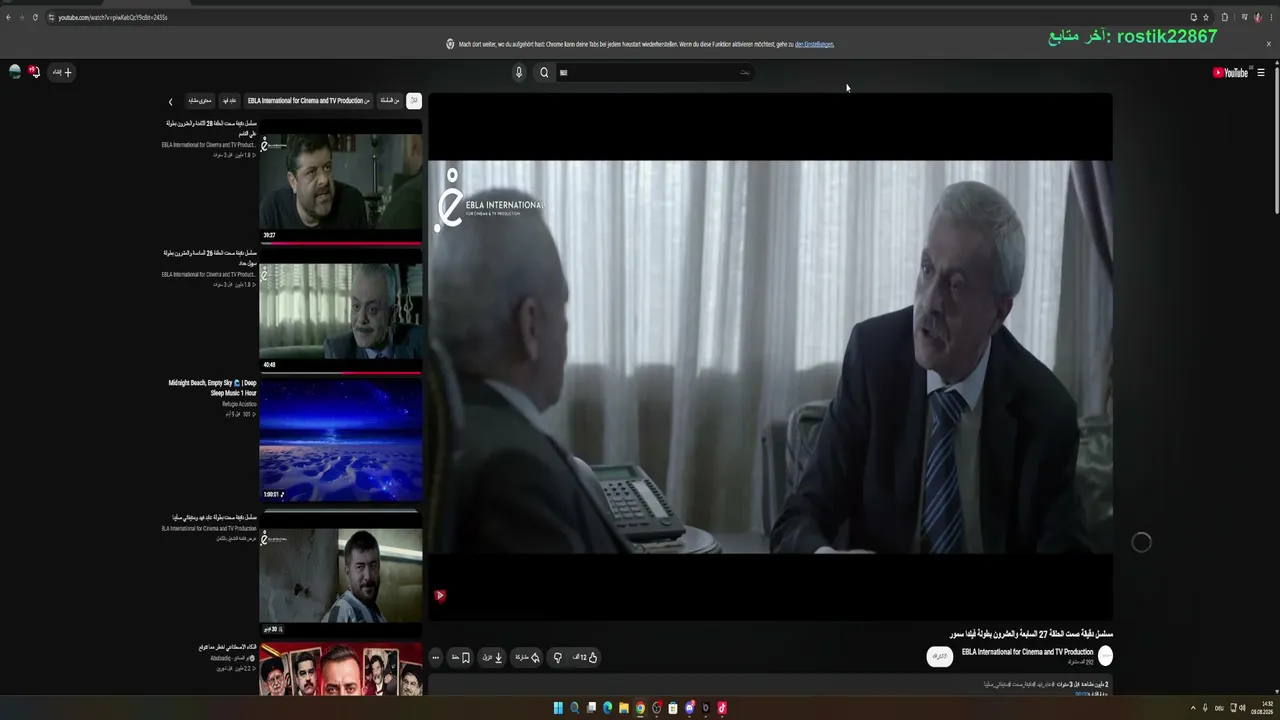Start voice search with microphone icon
The width and height of the screenshot is (1280, 720).
click(x=519, y=72)
